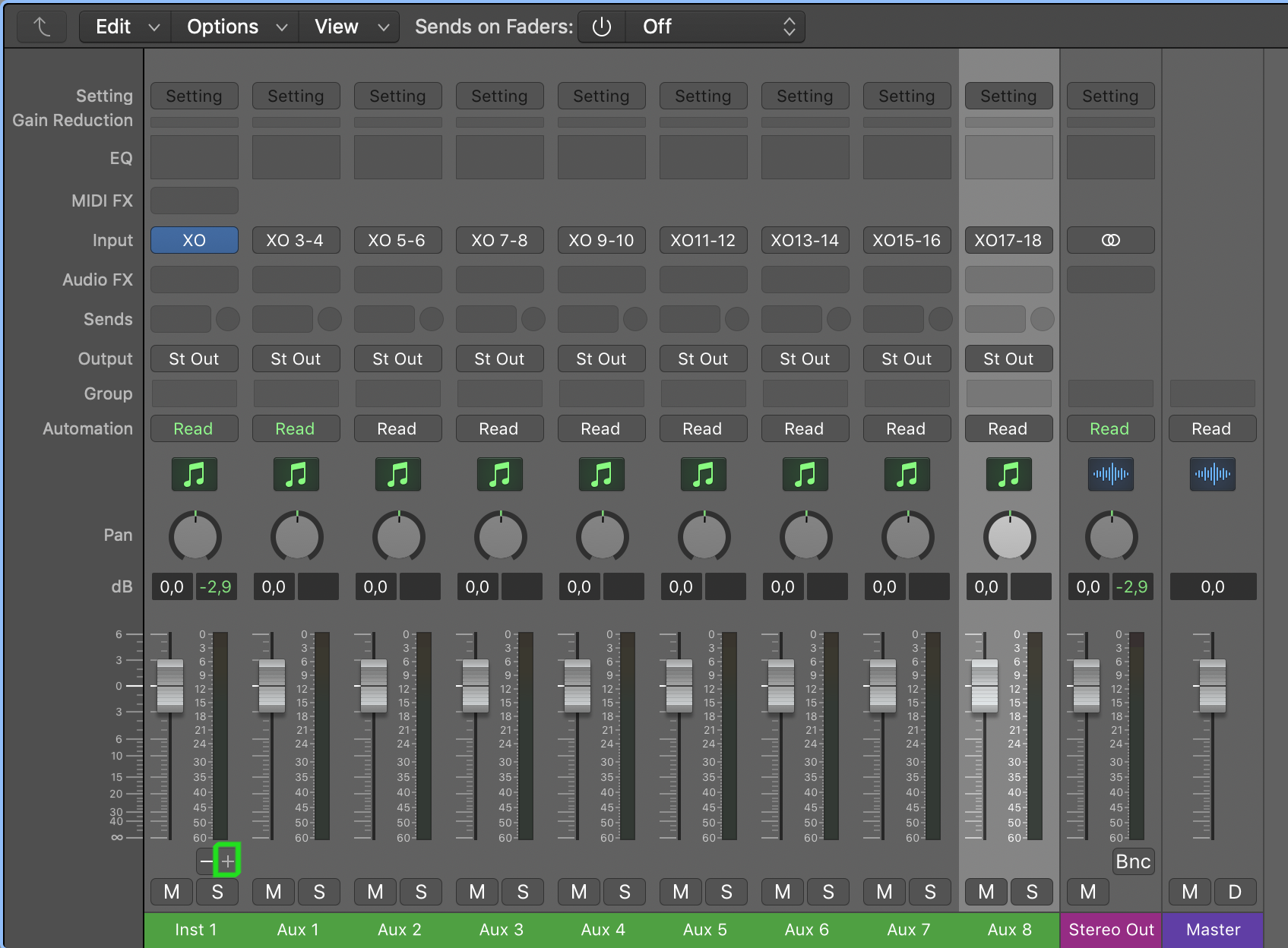
Task: Open the Options menu
Action: 236,27
